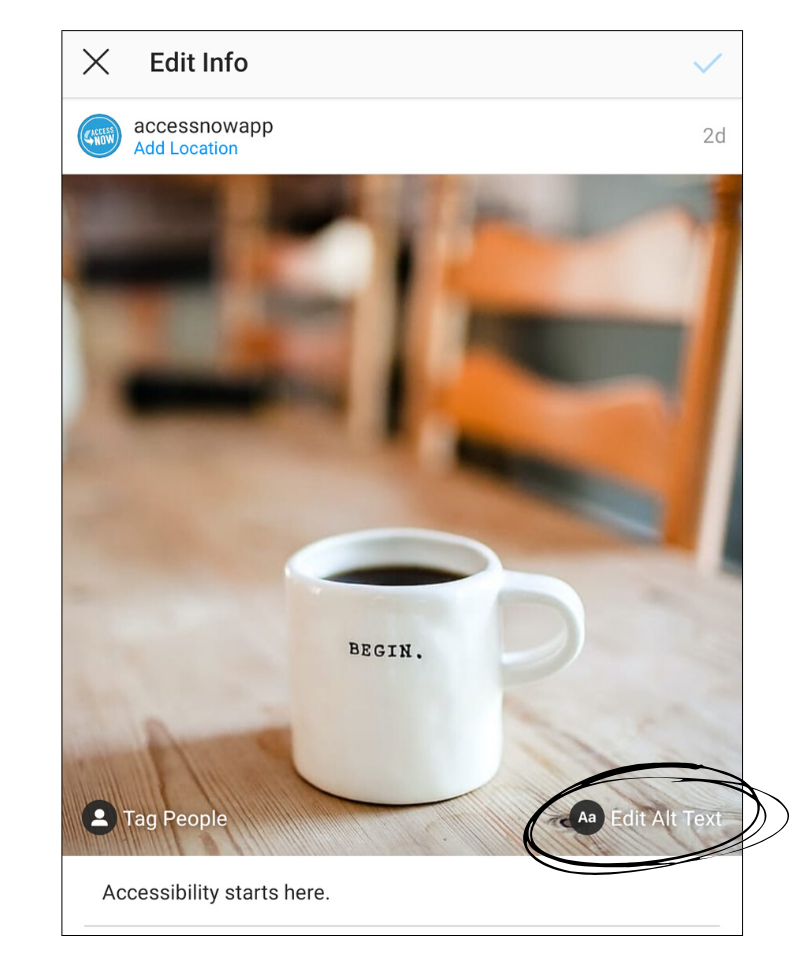Click the 2d timestamp
The height and width of the screenshot is (980, 804).
[714, 136]
